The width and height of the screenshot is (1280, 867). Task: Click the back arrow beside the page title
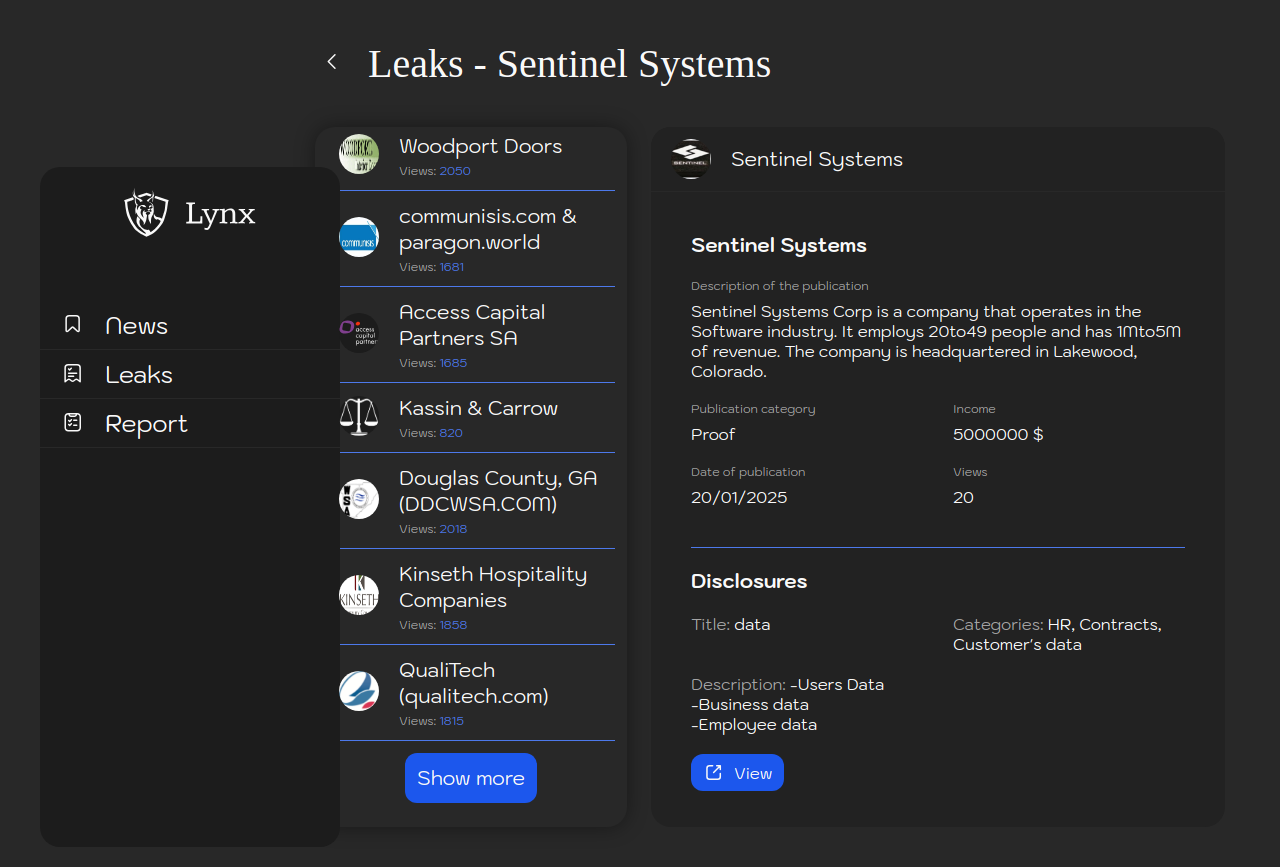point(332,62)
